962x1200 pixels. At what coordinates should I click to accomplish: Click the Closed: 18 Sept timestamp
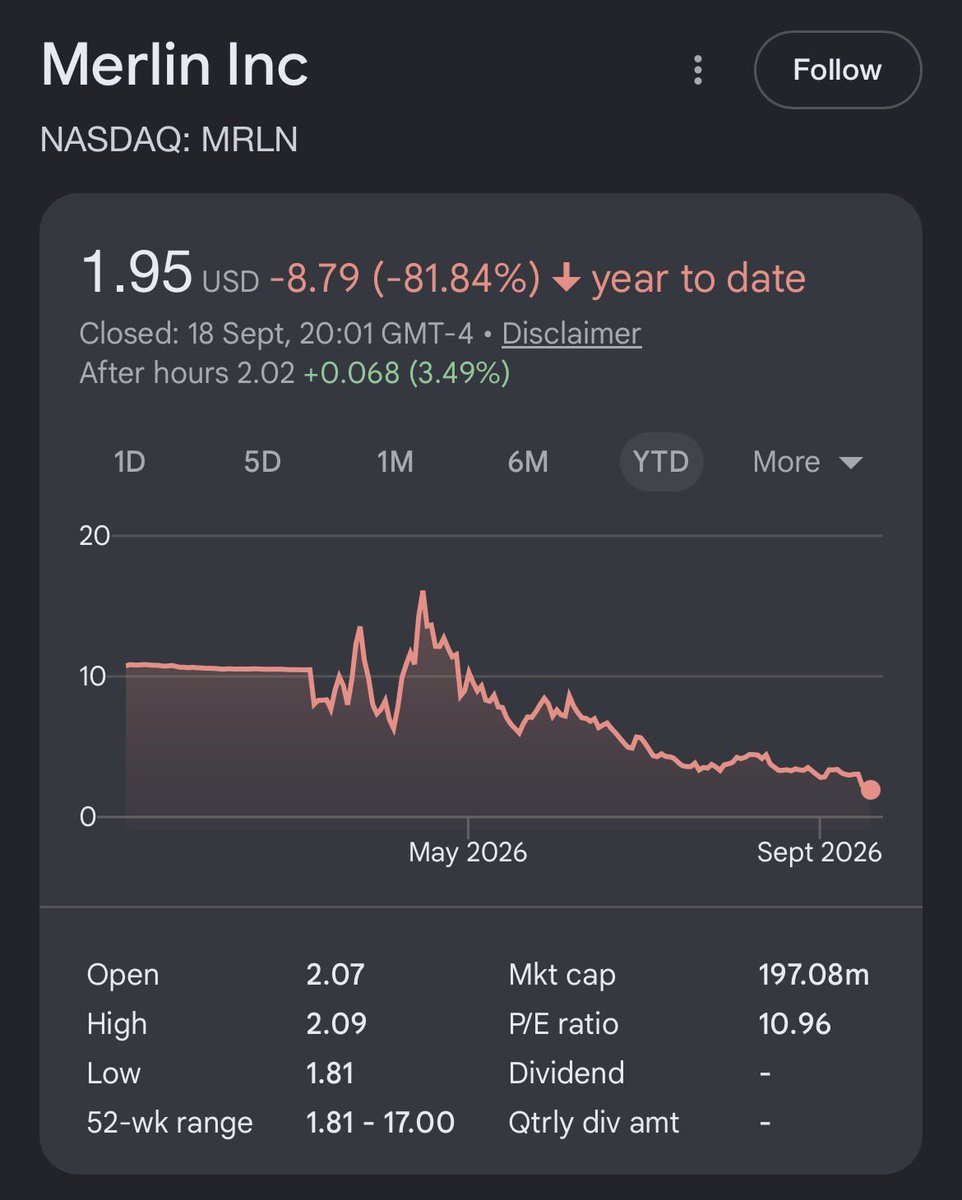(x=276, y=333)
